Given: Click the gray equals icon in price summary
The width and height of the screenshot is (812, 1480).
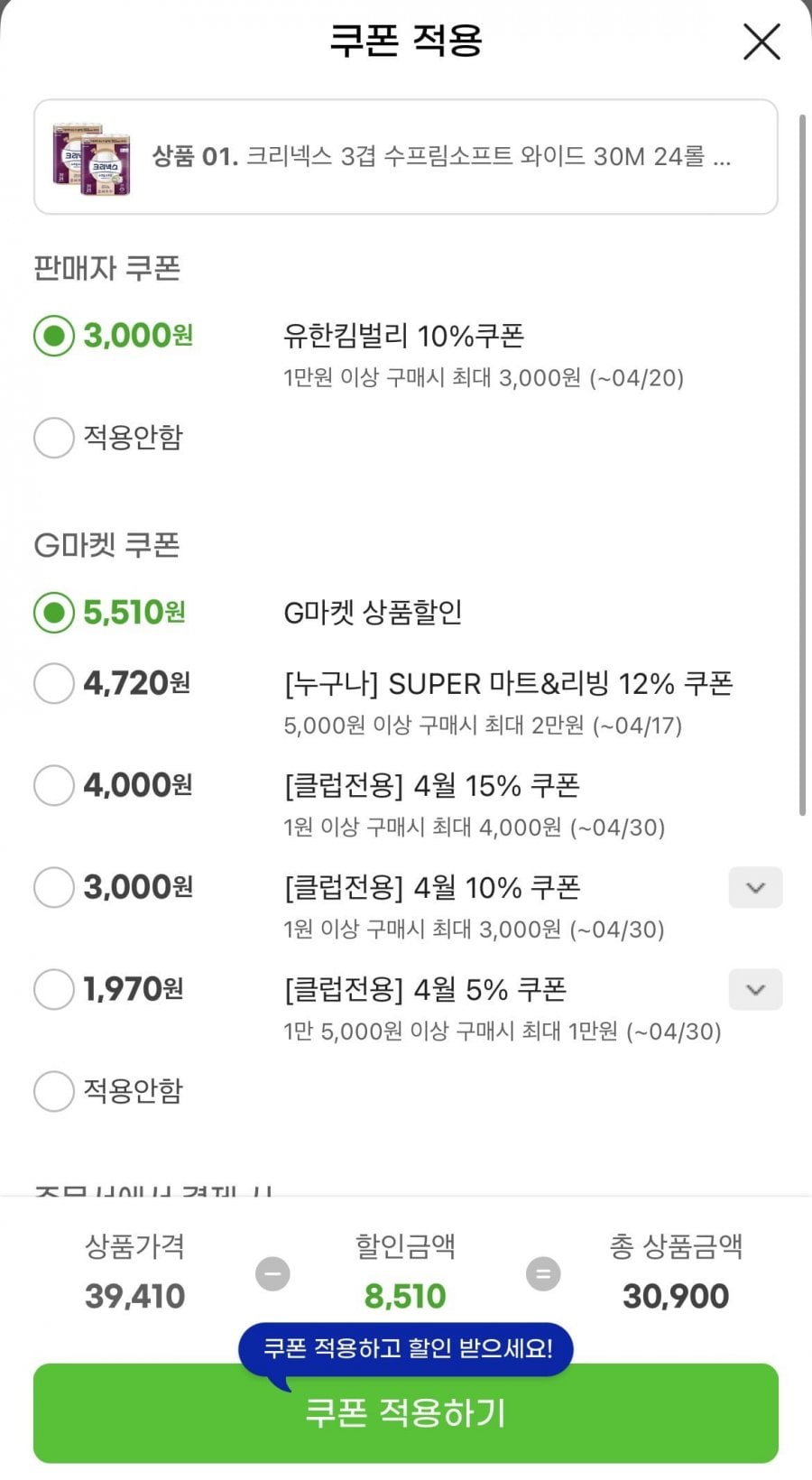Looking at the screenshot, I should click(543, 1274).
